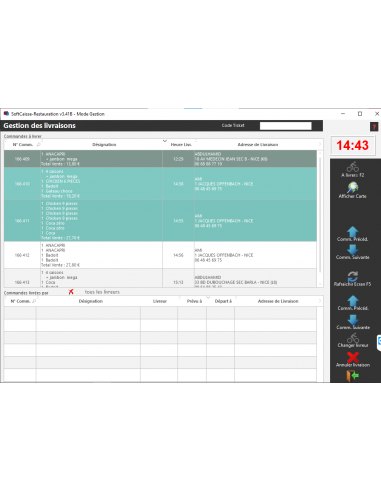This screenshot has width=381, height=492.
Task: Click the SoftCaisse app icon in title bar
Action: click(x=6, y=114)
